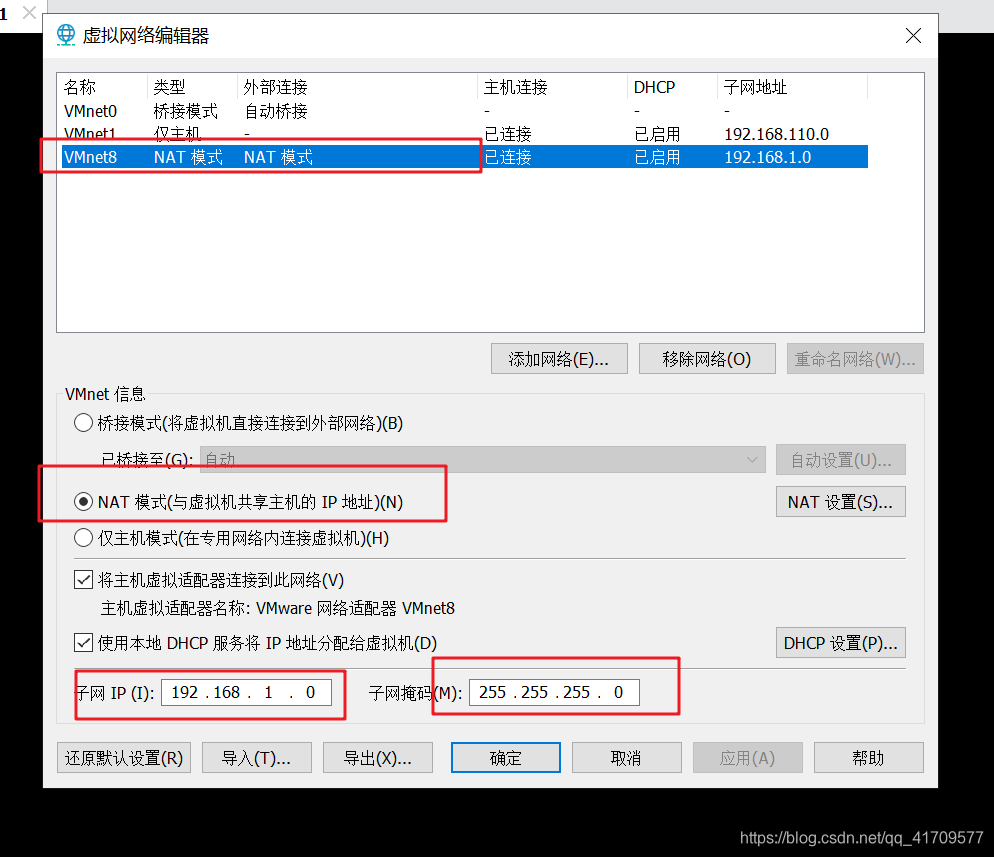Close the background tab behind the dialog
The image size is (994, 857).
pyautogui.click(x=29, y=12)
